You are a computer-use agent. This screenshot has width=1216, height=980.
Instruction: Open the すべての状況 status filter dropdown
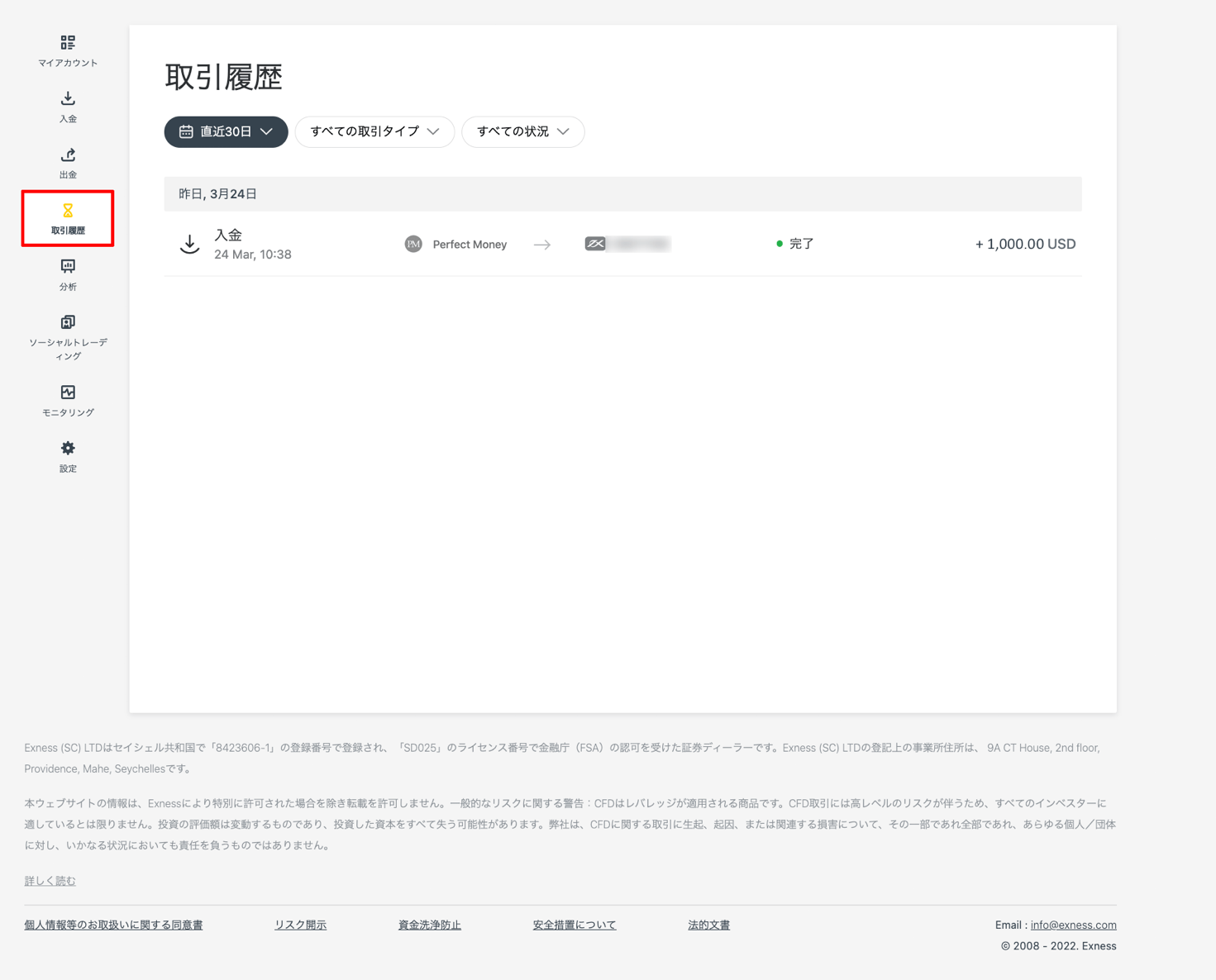click(522, 131)
